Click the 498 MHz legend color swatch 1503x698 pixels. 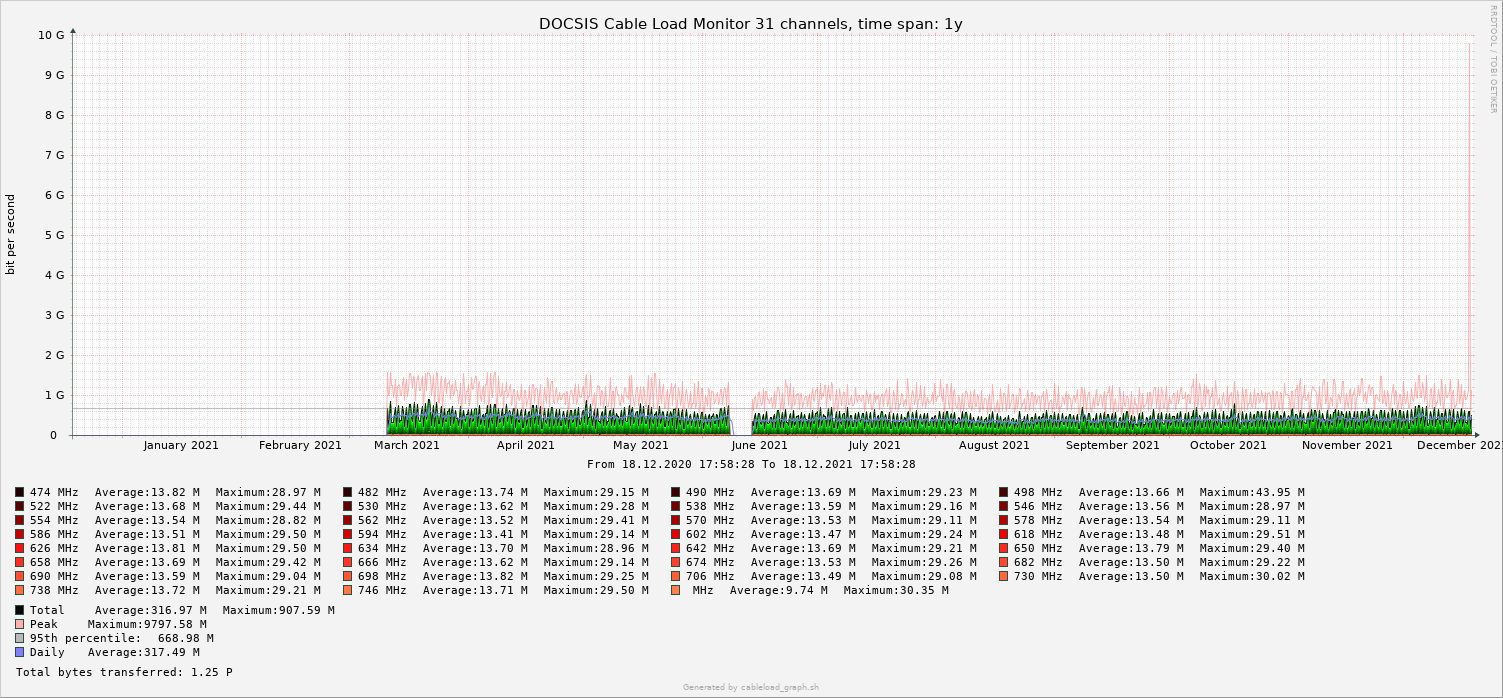pos(1004,492)
